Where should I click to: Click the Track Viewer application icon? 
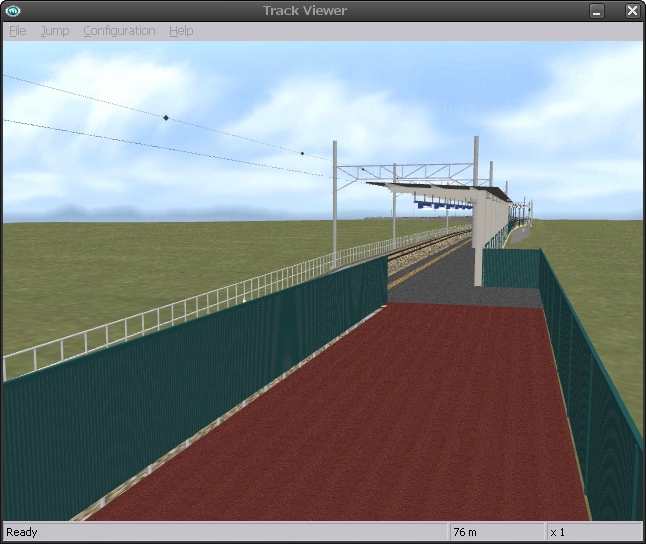click(13, 11)
